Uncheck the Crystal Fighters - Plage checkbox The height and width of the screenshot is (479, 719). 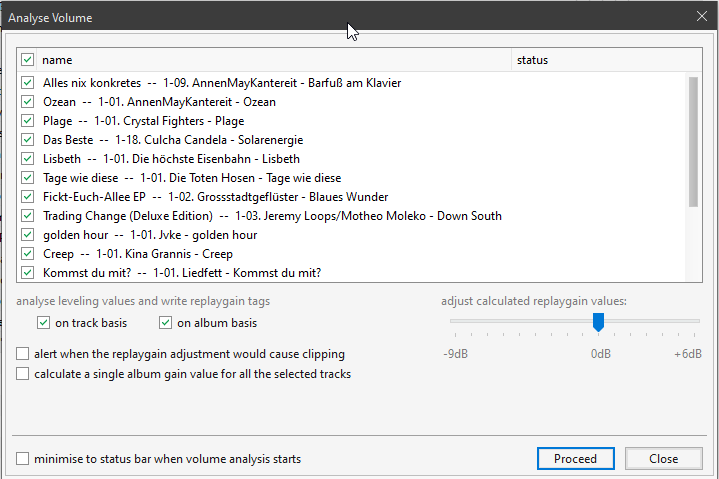click(x=28, y=121)
